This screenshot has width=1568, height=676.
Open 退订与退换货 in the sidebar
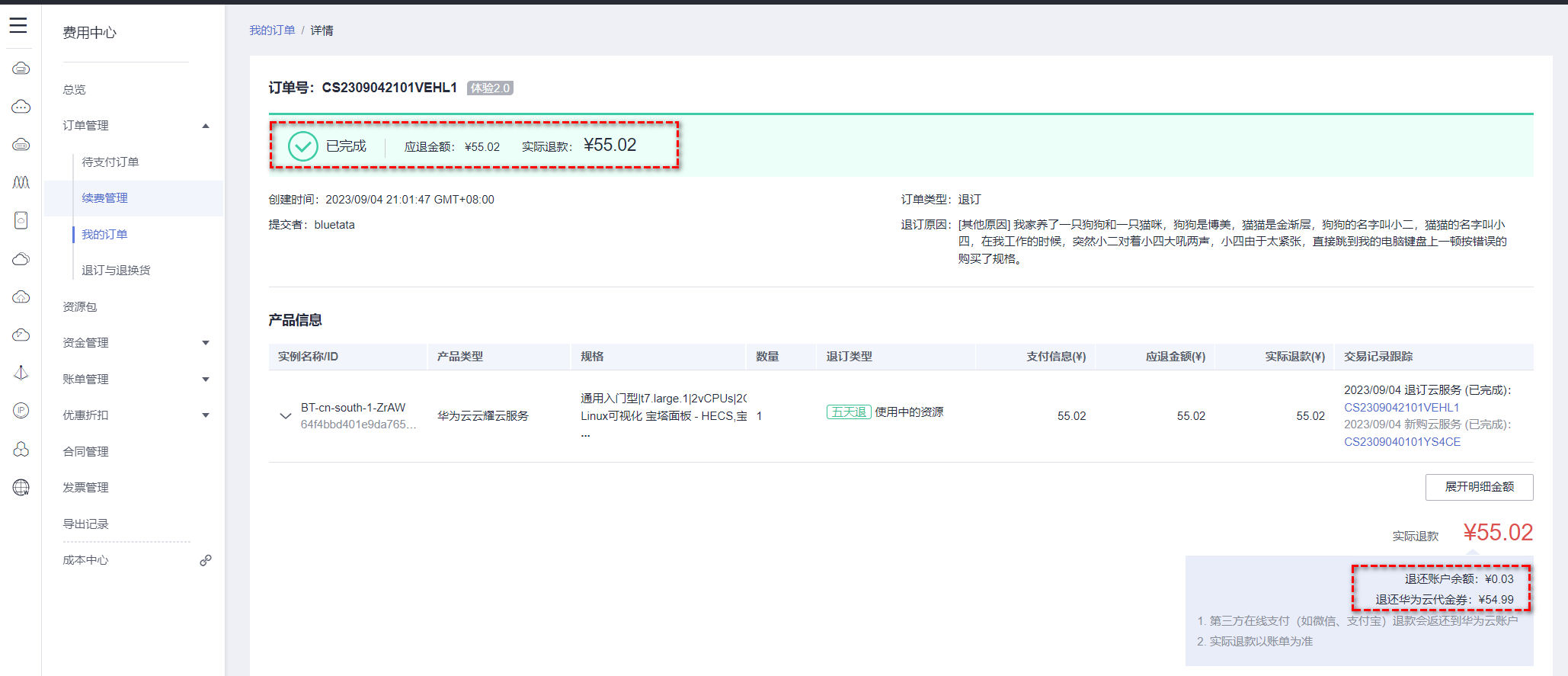(x=116, y=271)
